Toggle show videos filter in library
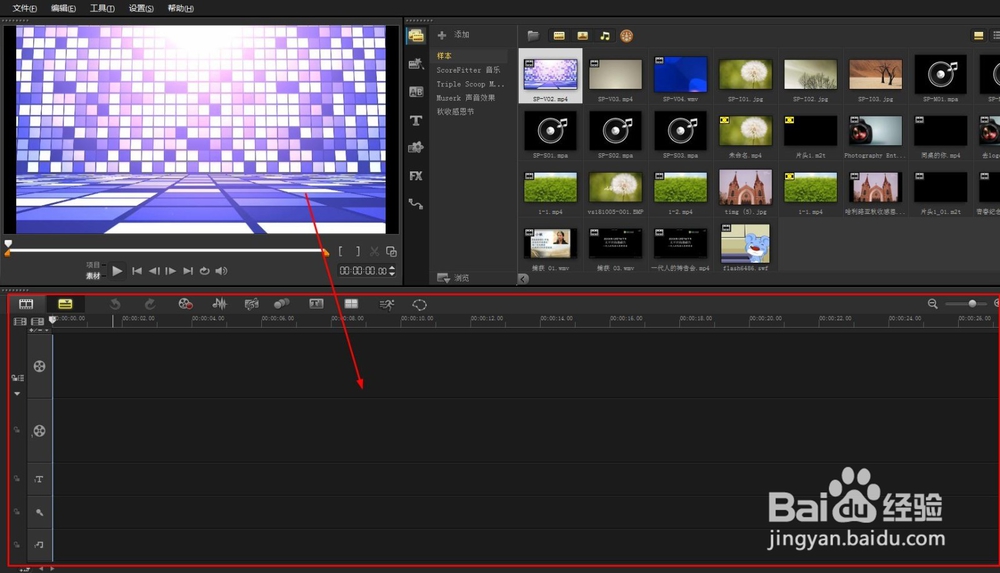 (x=559, y=36)
